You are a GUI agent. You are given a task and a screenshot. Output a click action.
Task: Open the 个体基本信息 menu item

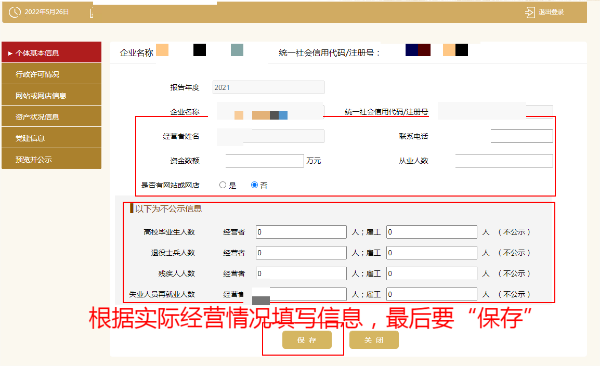[51, 52]
